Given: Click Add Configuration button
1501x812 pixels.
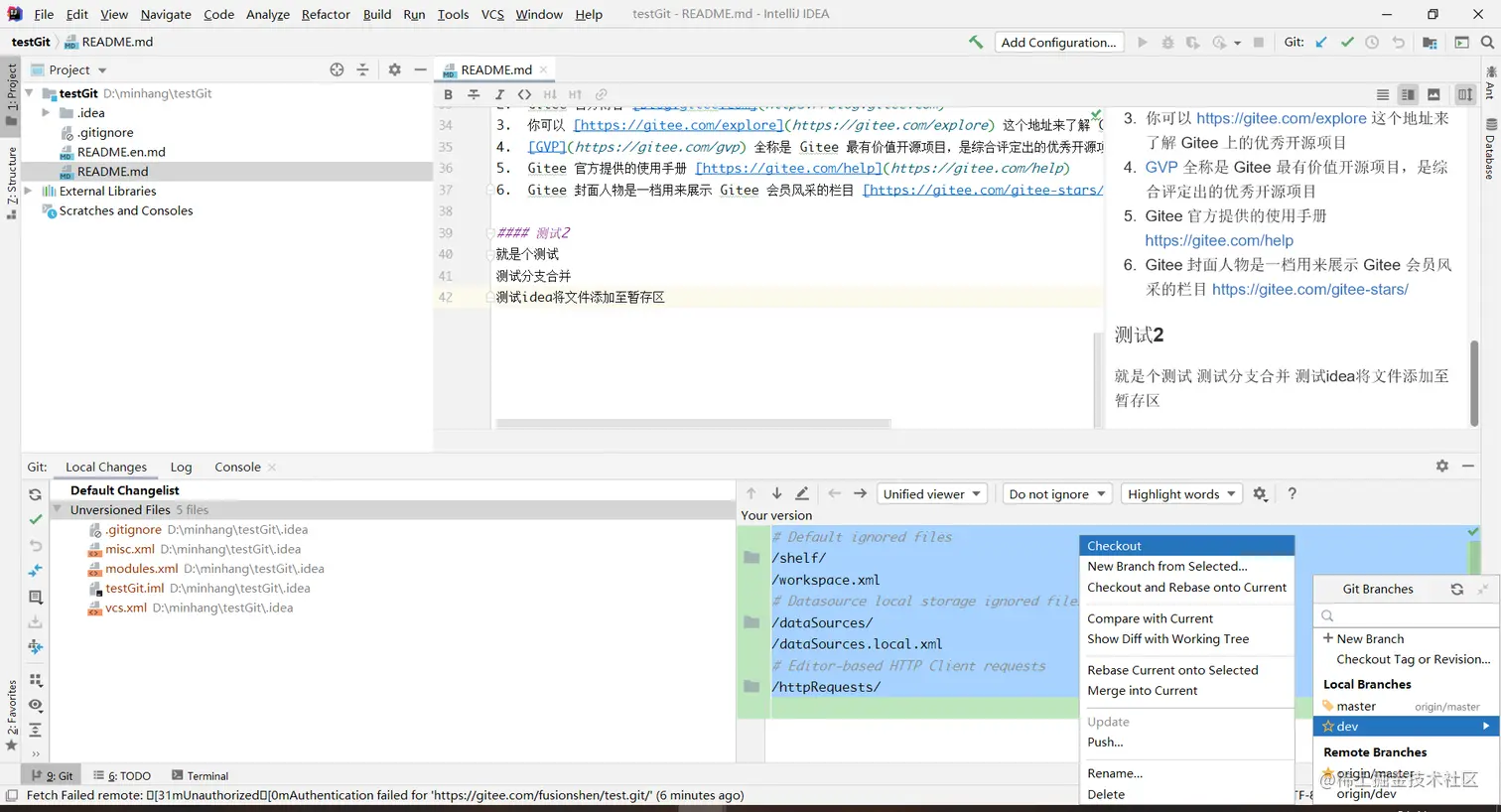Looking at the screenshot, I should point(1058,42).
